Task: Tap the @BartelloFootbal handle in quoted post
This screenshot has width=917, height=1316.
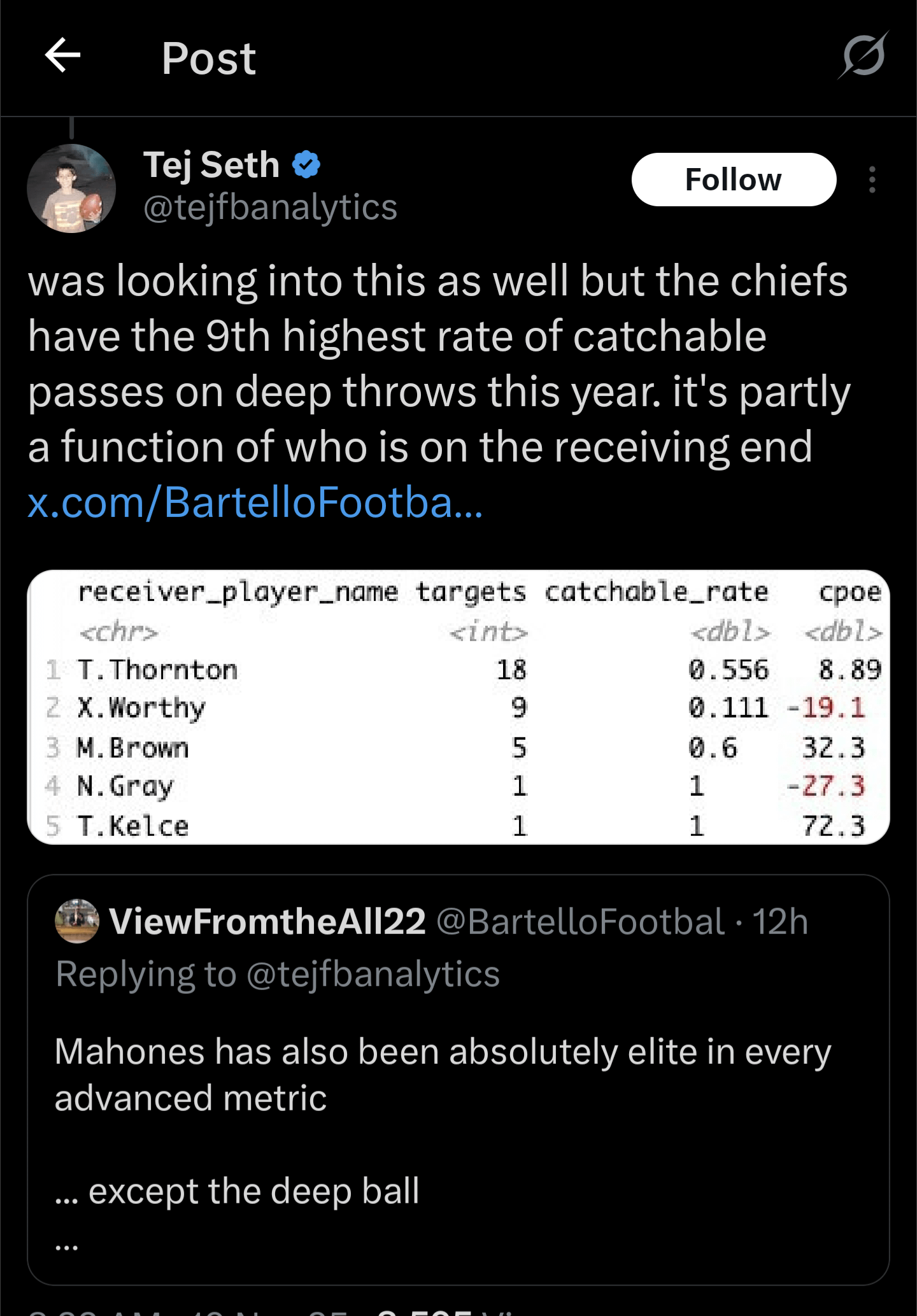Action: pos(580,921)
